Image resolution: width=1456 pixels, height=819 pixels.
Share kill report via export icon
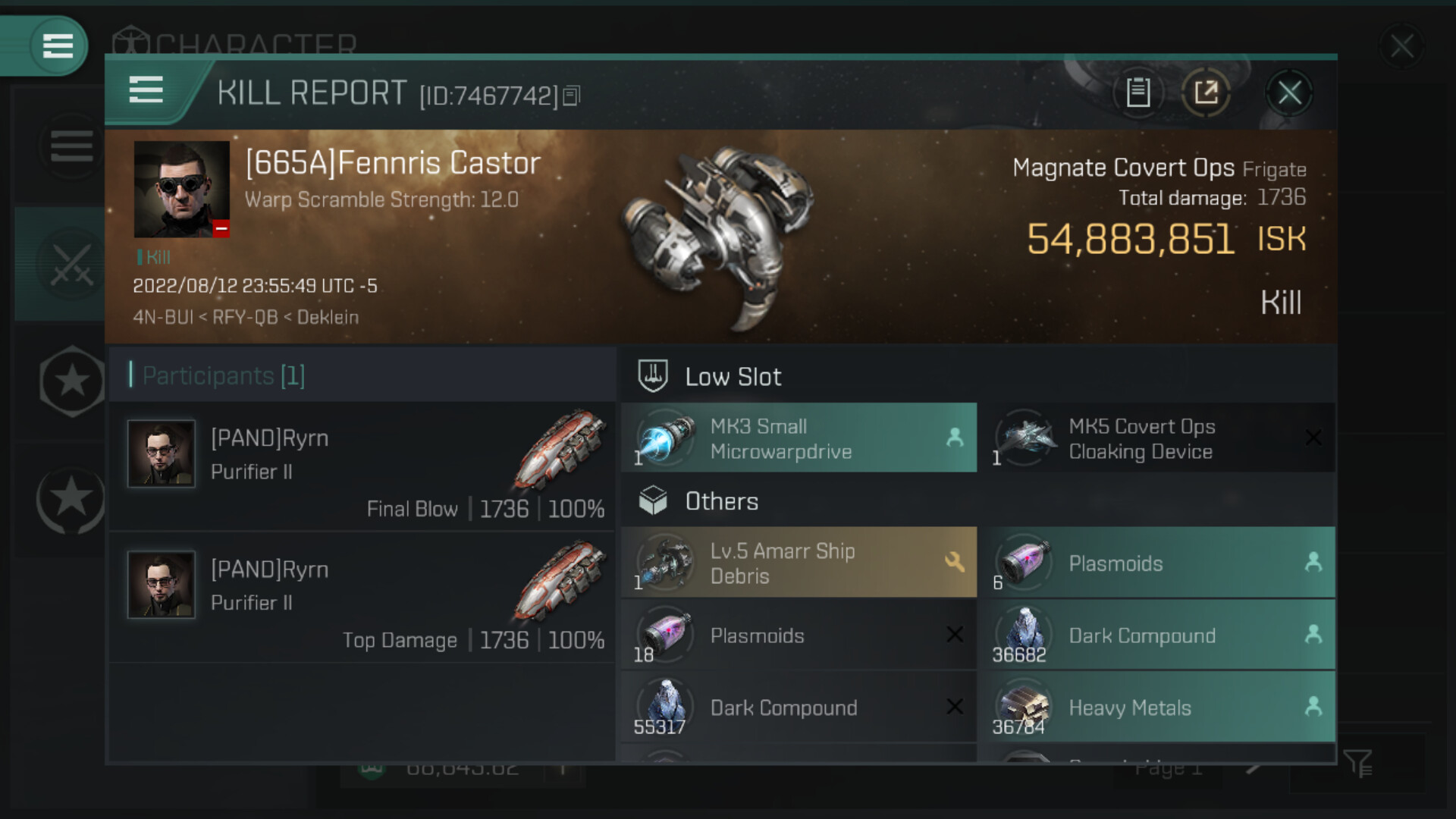(1206, 93)
